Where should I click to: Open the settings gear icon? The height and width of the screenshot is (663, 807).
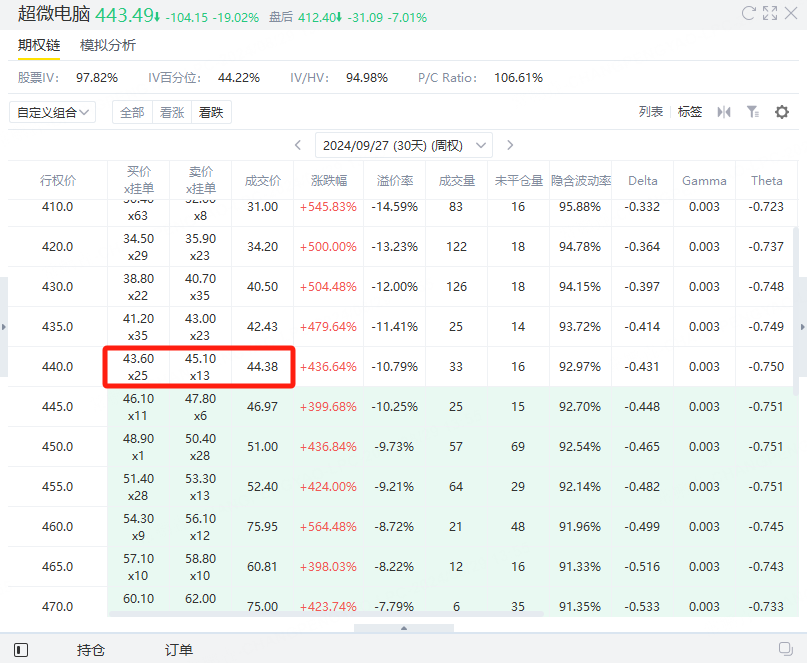click(x=782, y=112)
